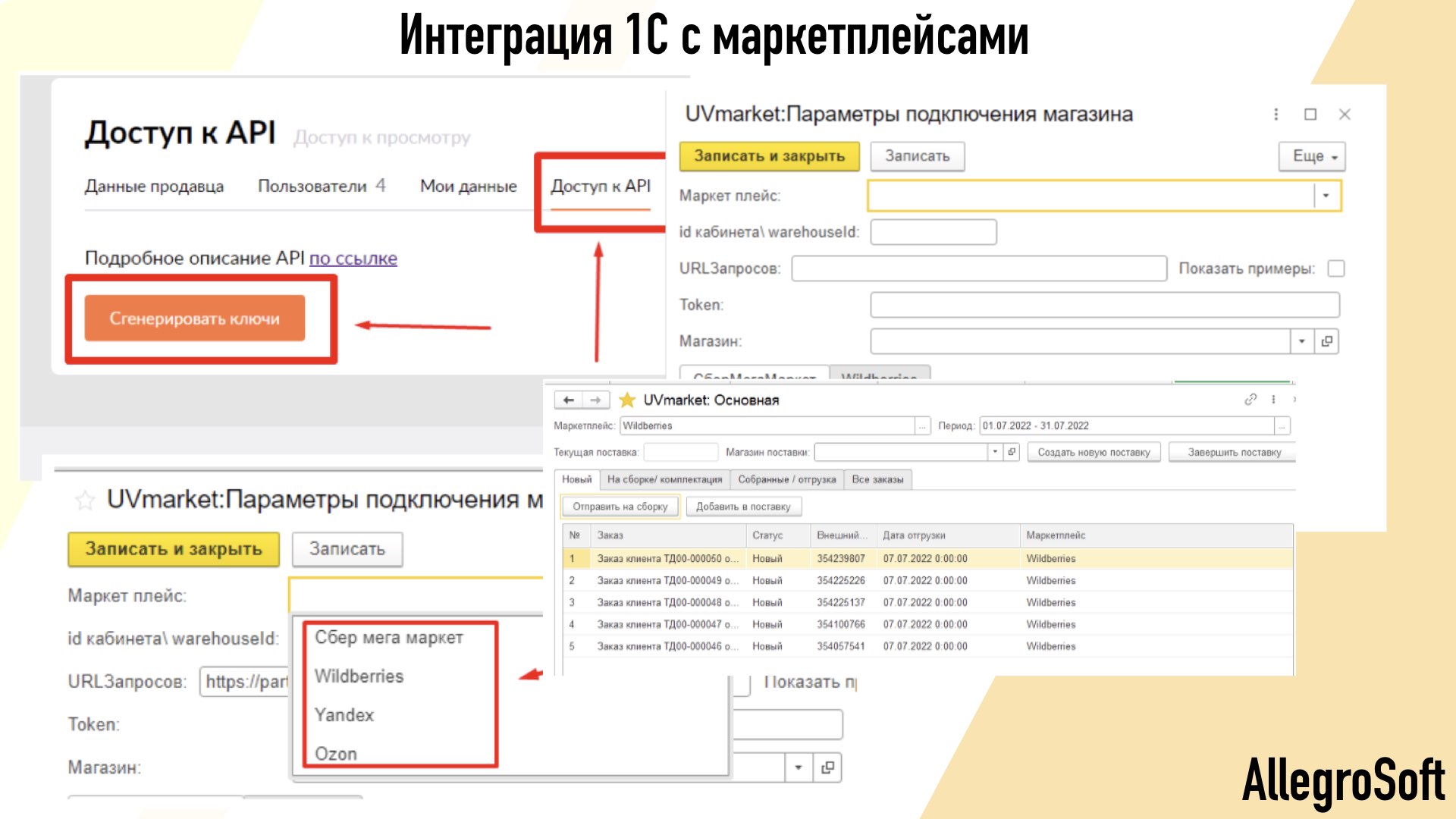This screenshot has width=1456, height=819.
Task: Toggle the yellow favorite star beside UVmarket: Основная
Action: click(x=627, y=400)
